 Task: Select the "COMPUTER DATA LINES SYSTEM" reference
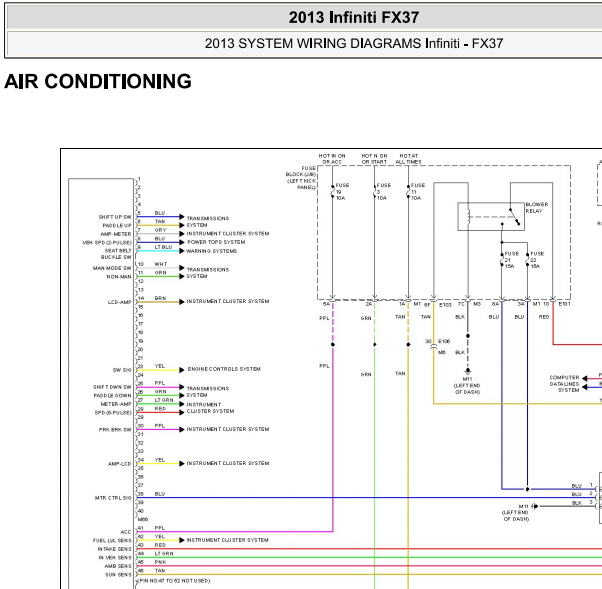[x=564, y=384]
